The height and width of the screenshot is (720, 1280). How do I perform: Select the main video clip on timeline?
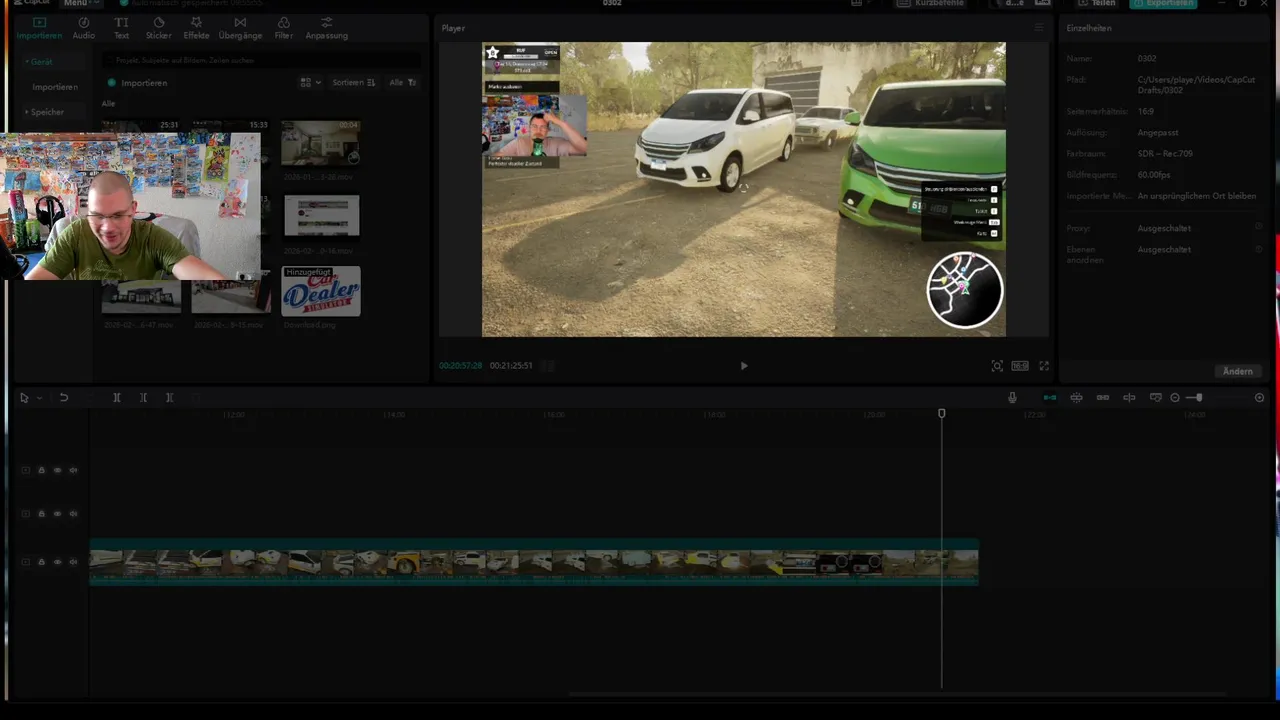pyautogui.click(x=534, y=562)
